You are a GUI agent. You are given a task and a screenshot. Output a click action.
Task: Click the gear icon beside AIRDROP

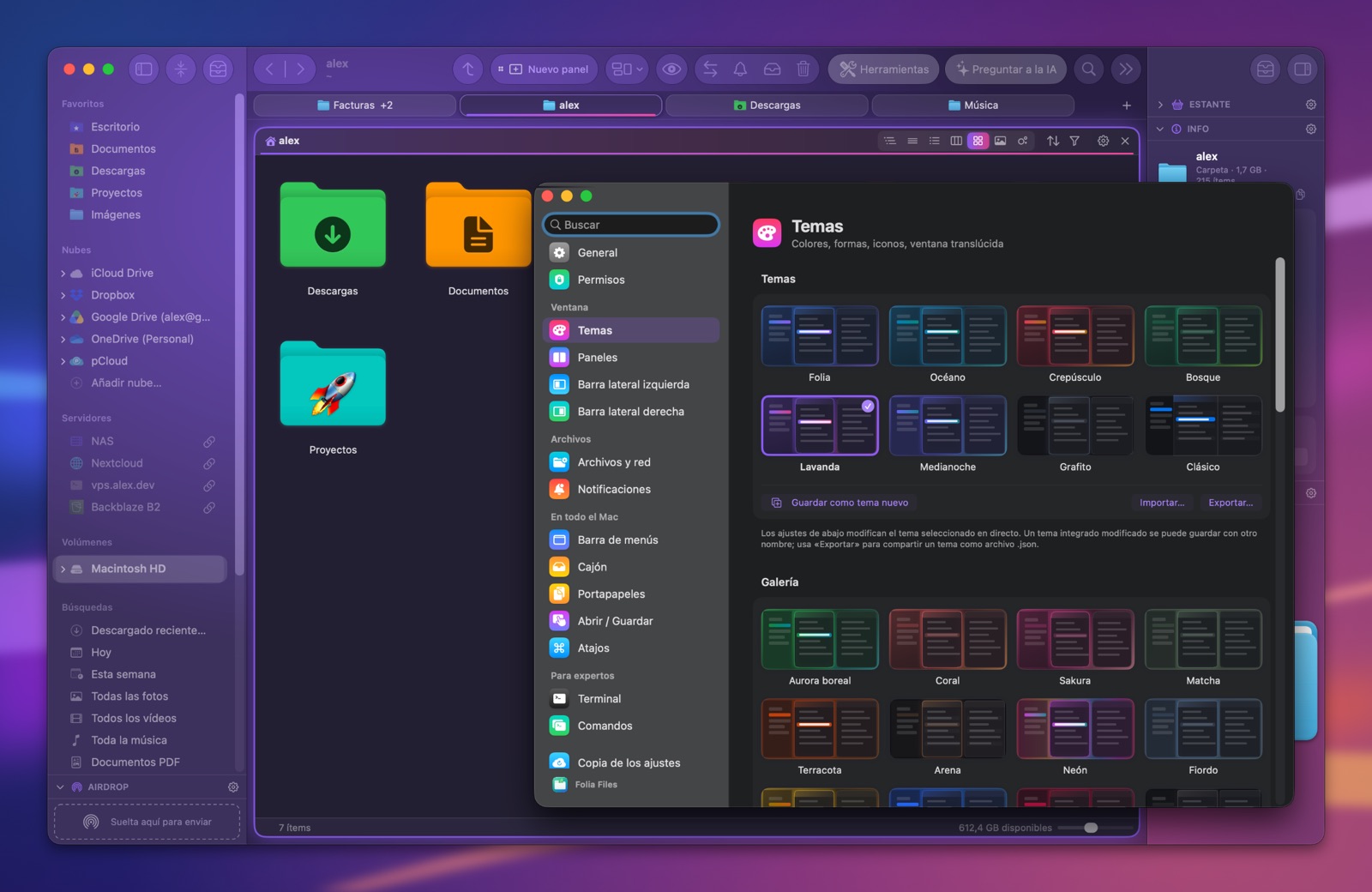pos(233,787)
